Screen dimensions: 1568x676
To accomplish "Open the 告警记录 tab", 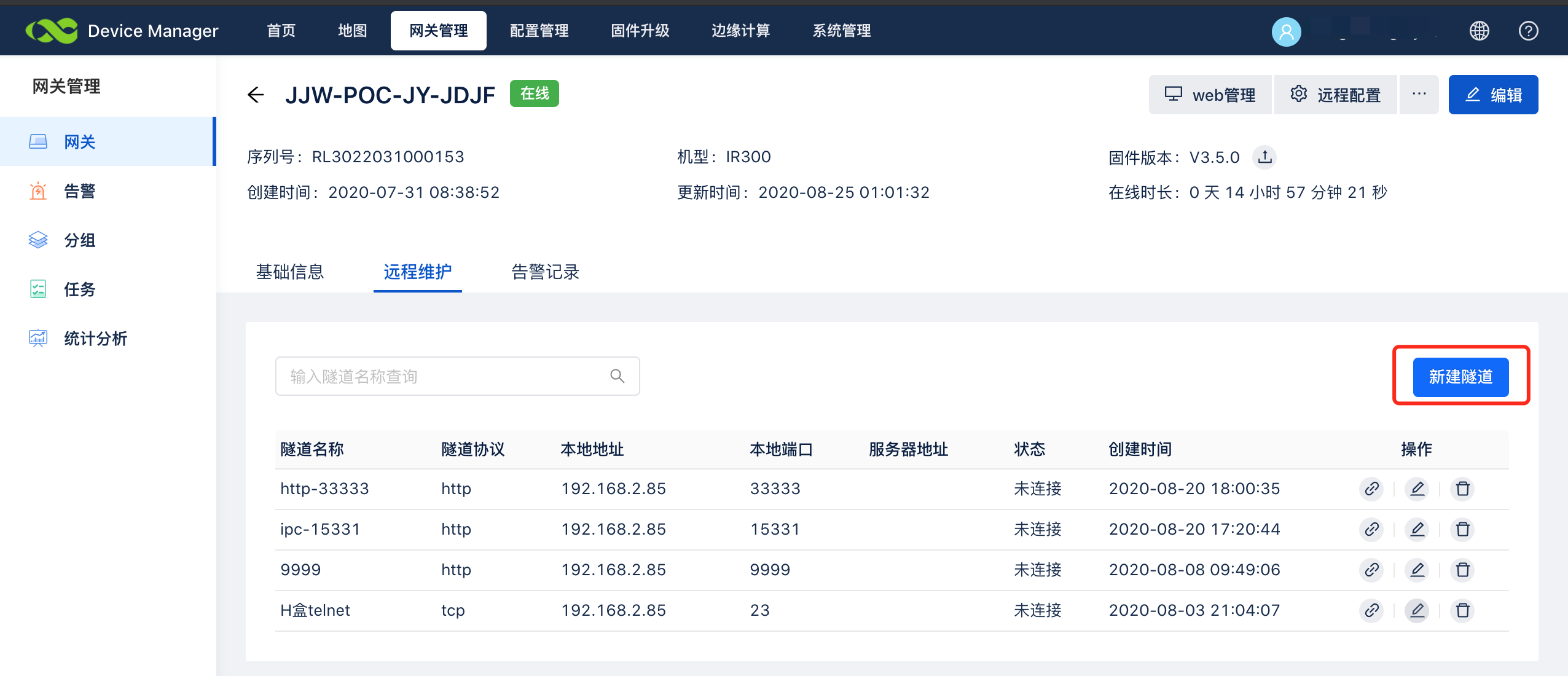I will [x=545, y=272].
